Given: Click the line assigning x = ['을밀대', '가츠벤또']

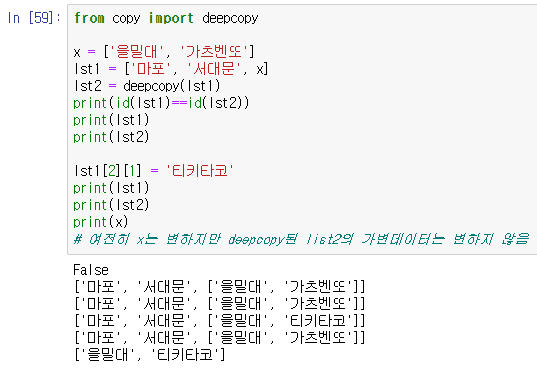Looking at the screenshot, I should point(164,52).
